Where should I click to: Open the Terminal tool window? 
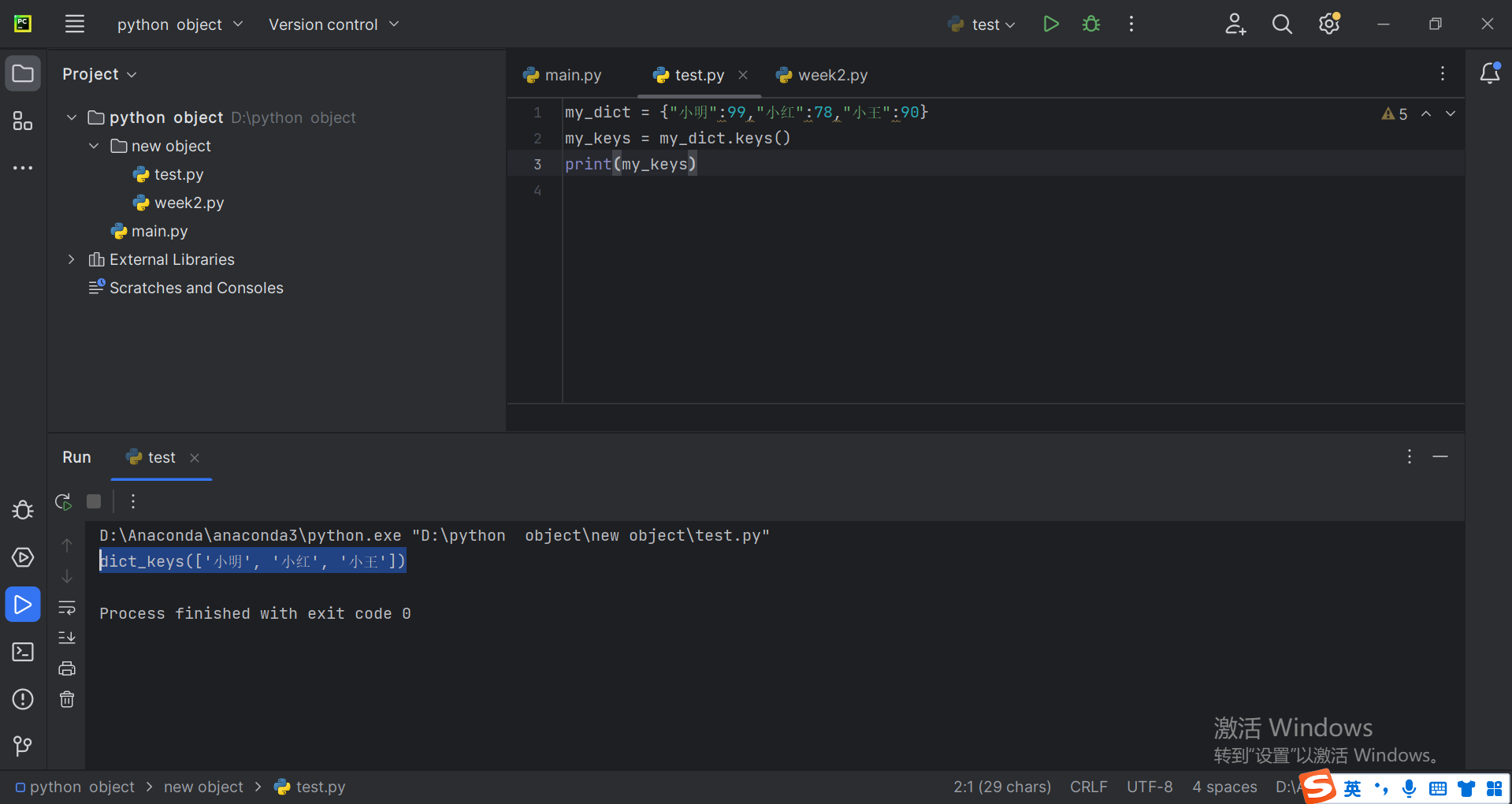23,652
